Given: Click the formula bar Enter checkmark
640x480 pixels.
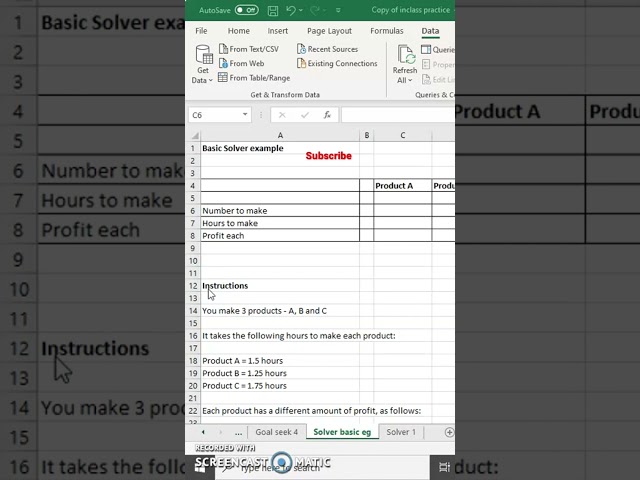Looking at the screenshot, I should tap(304, 115).
